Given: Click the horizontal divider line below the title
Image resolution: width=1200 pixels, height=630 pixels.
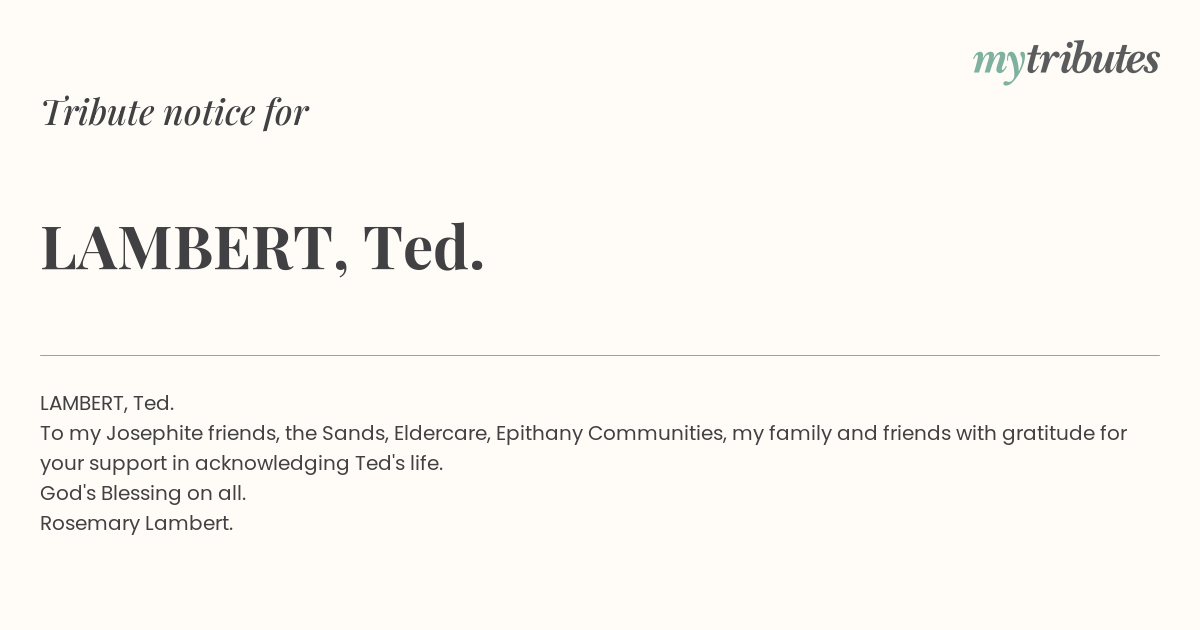Looking at the screenshot, I should 600,355.
